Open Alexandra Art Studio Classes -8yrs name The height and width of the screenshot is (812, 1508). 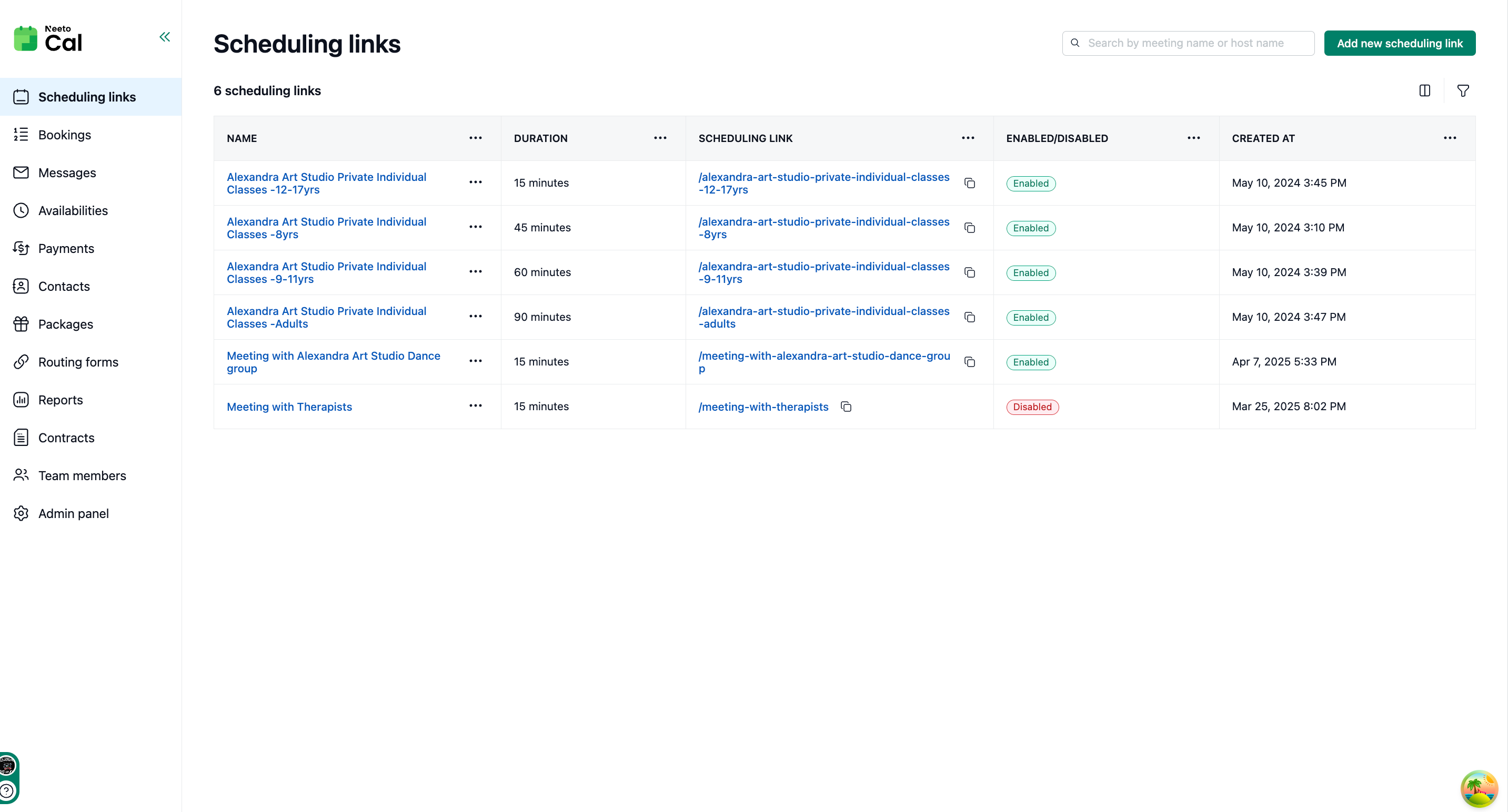click(326, 228)
